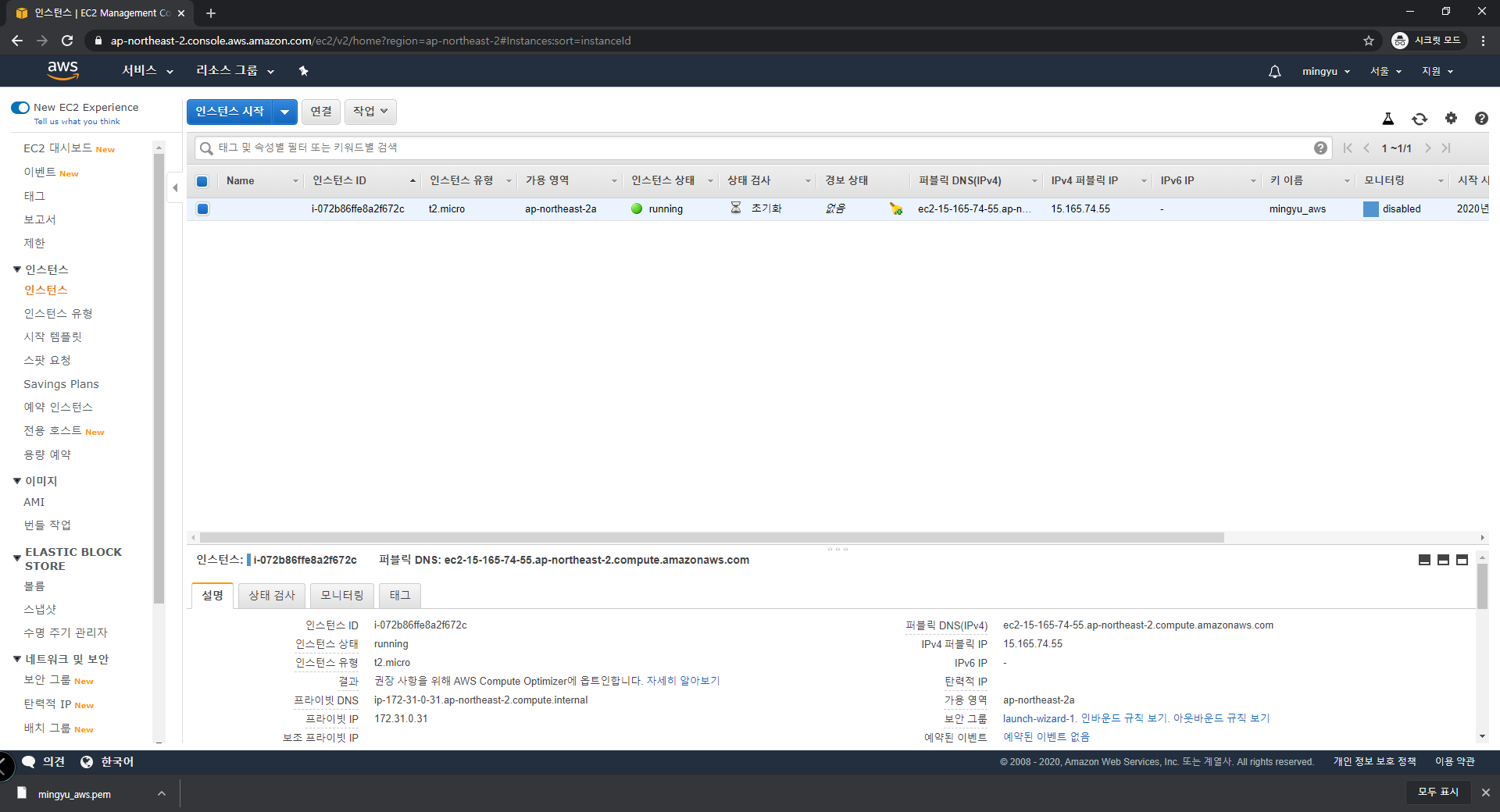This screenshot has width=1500, height=812.
Task: Click the table horizontal scrollbar
Action: 711,537
